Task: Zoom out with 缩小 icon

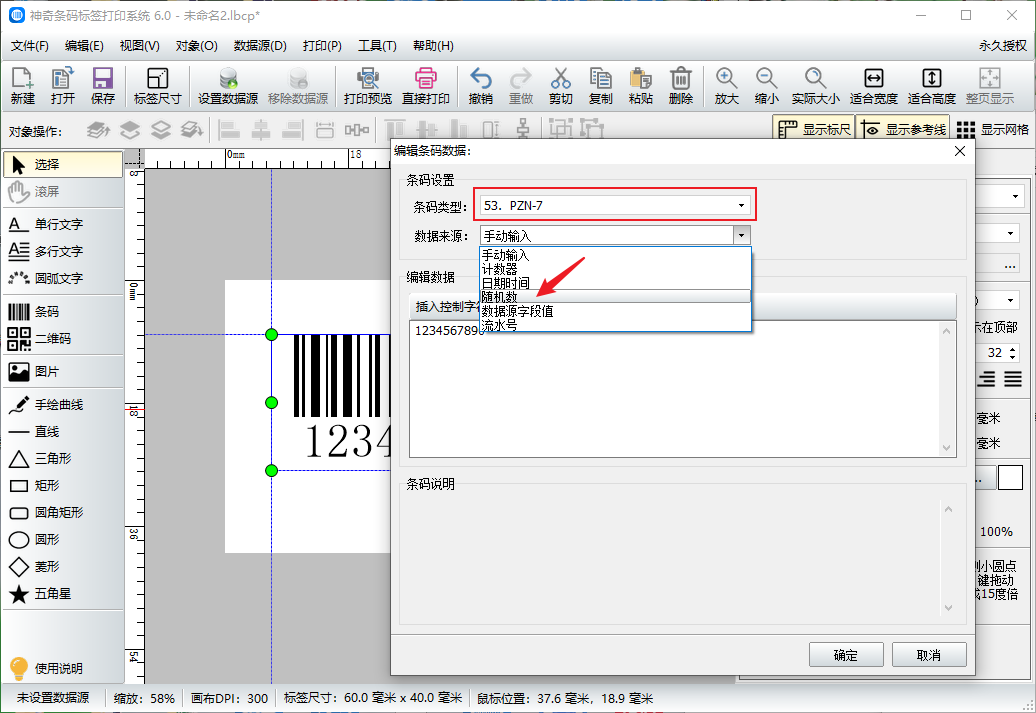Action: point(766,86)
